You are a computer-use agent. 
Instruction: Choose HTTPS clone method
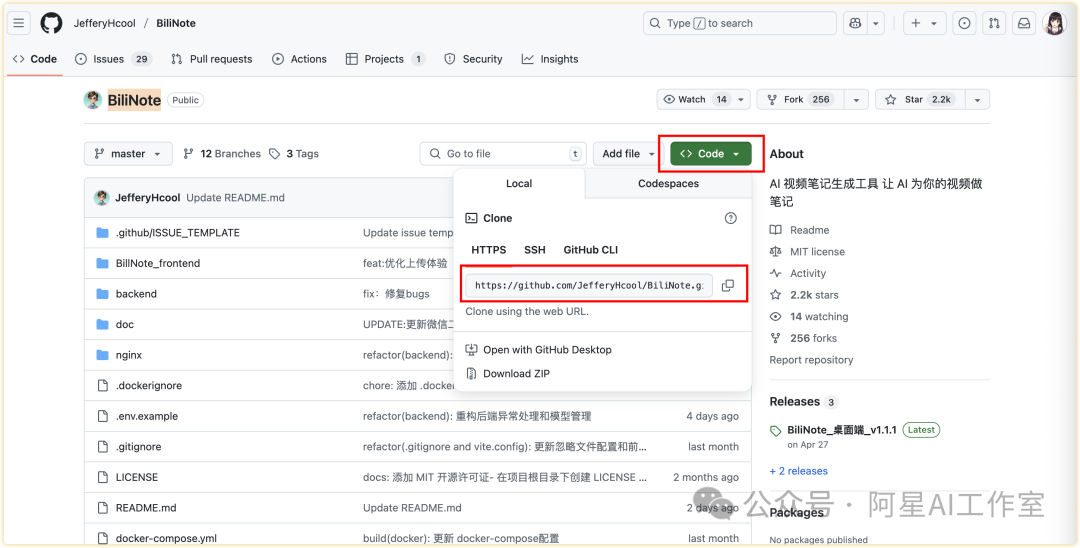(x=488, y=250)
